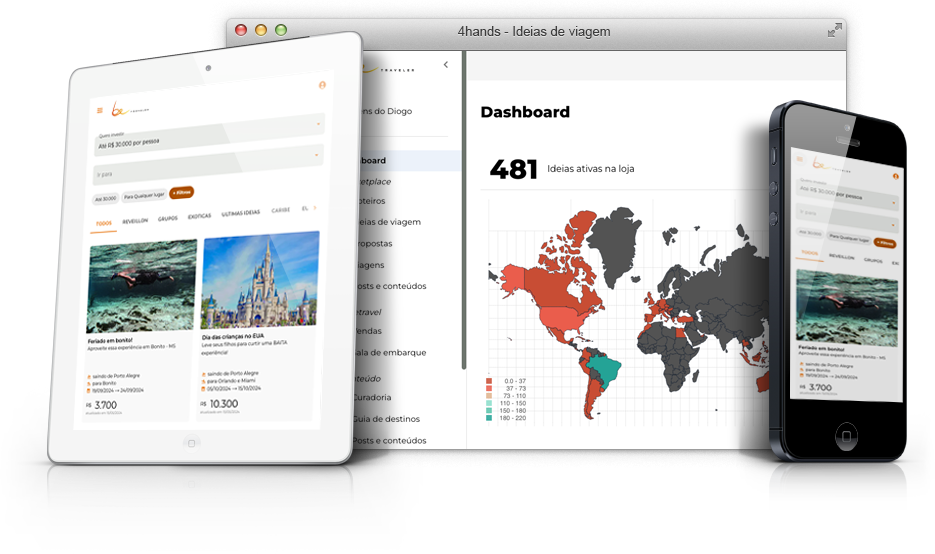
Task: Click the be traveler logo on tablet
Action: (x=122, y=109)
